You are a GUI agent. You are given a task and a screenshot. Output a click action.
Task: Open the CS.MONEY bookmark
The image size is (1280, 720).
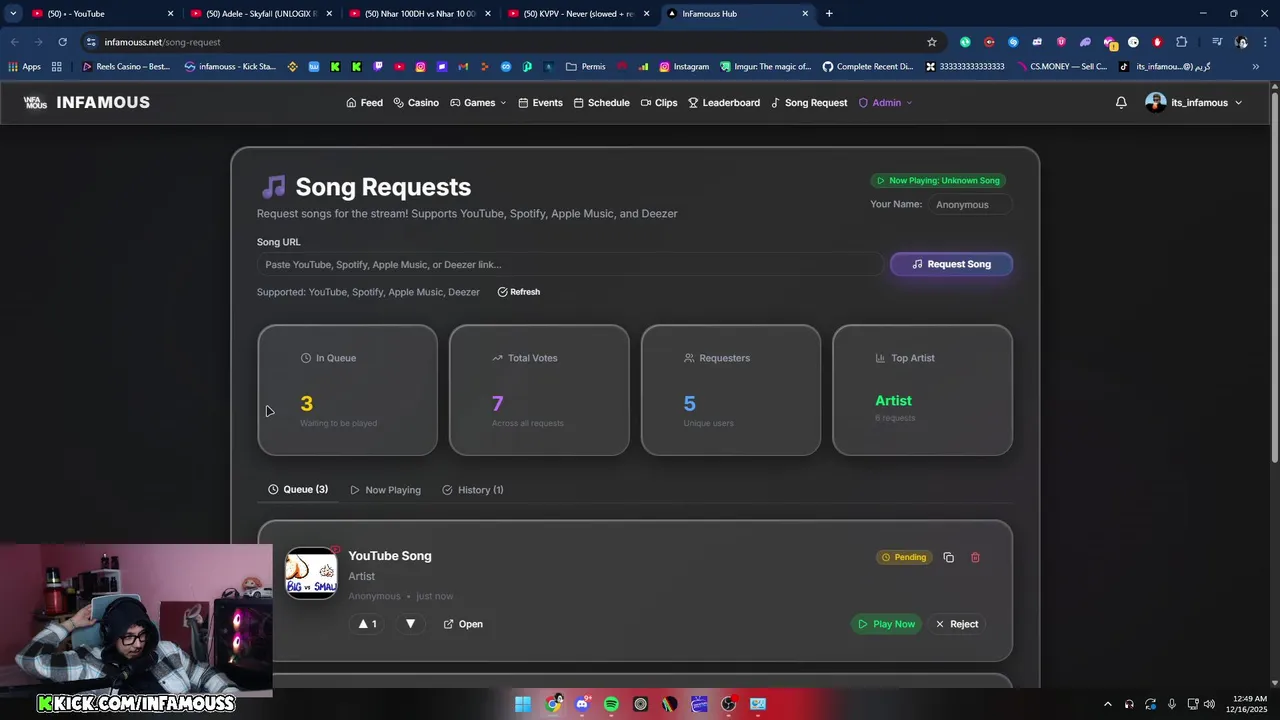[x=1062, y=67]
